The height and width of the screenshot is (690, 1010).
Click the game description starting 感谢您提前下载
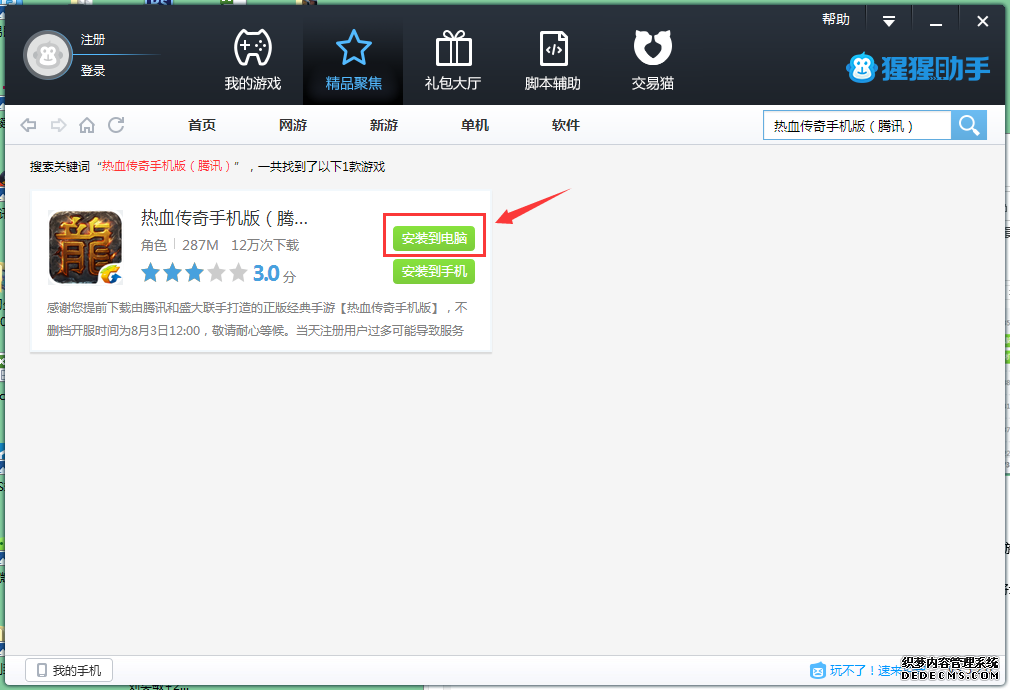[x=256, y=319]
